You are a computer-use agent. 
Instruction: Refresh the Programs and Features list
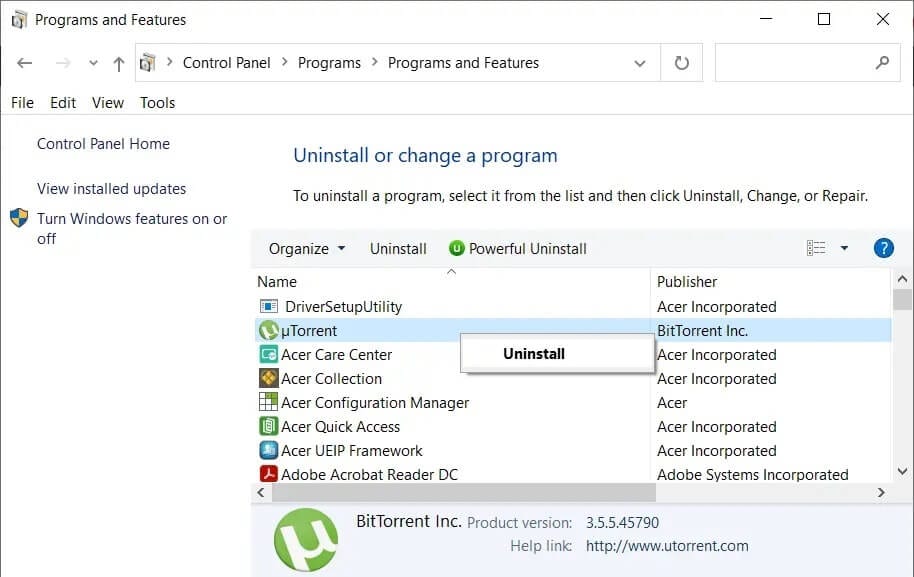point(681,62)
